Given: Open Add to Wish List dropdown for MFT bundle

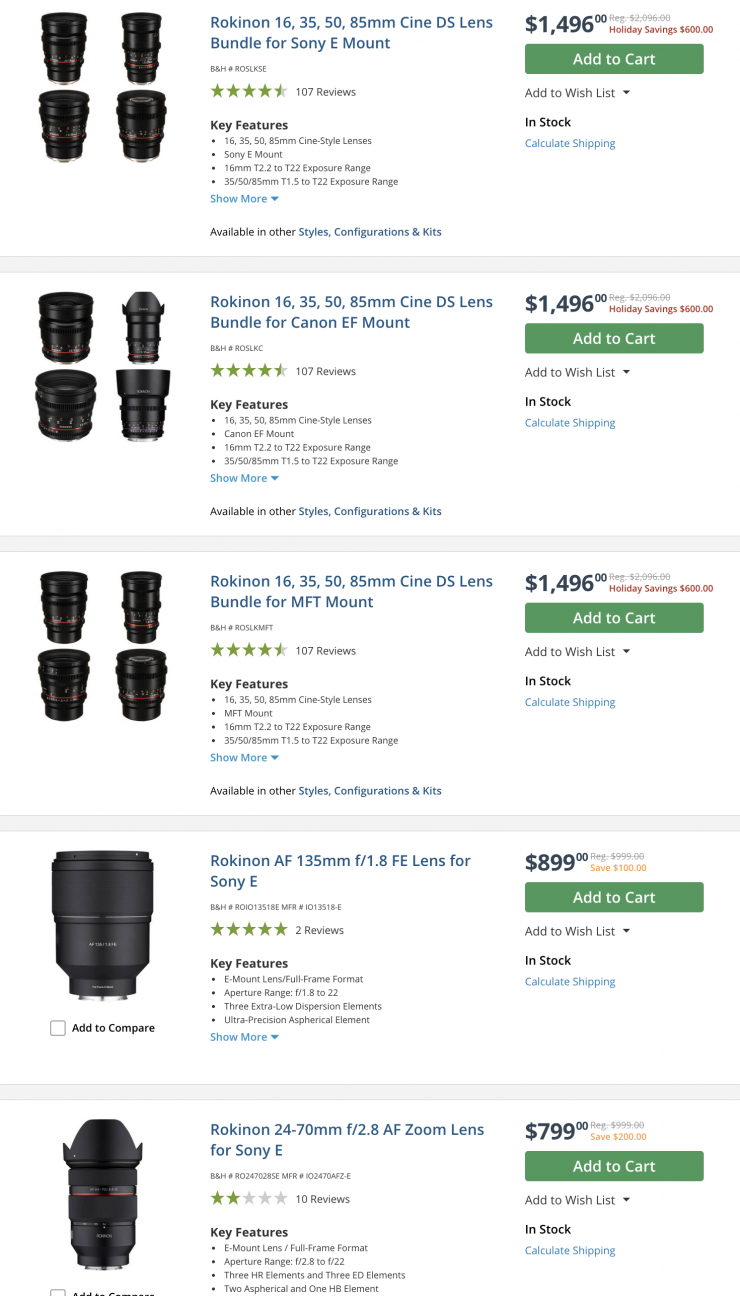Looking at the screenshot, I should tap(577, 652).
